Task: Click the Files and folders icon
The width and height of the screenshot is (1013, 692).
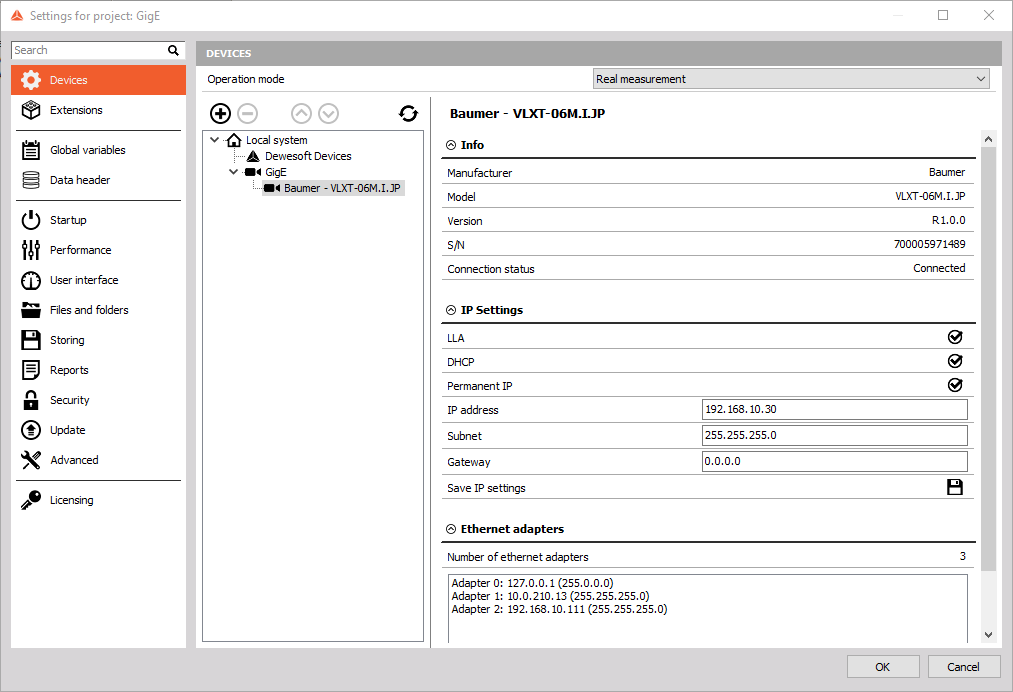Action: (31, 310)
